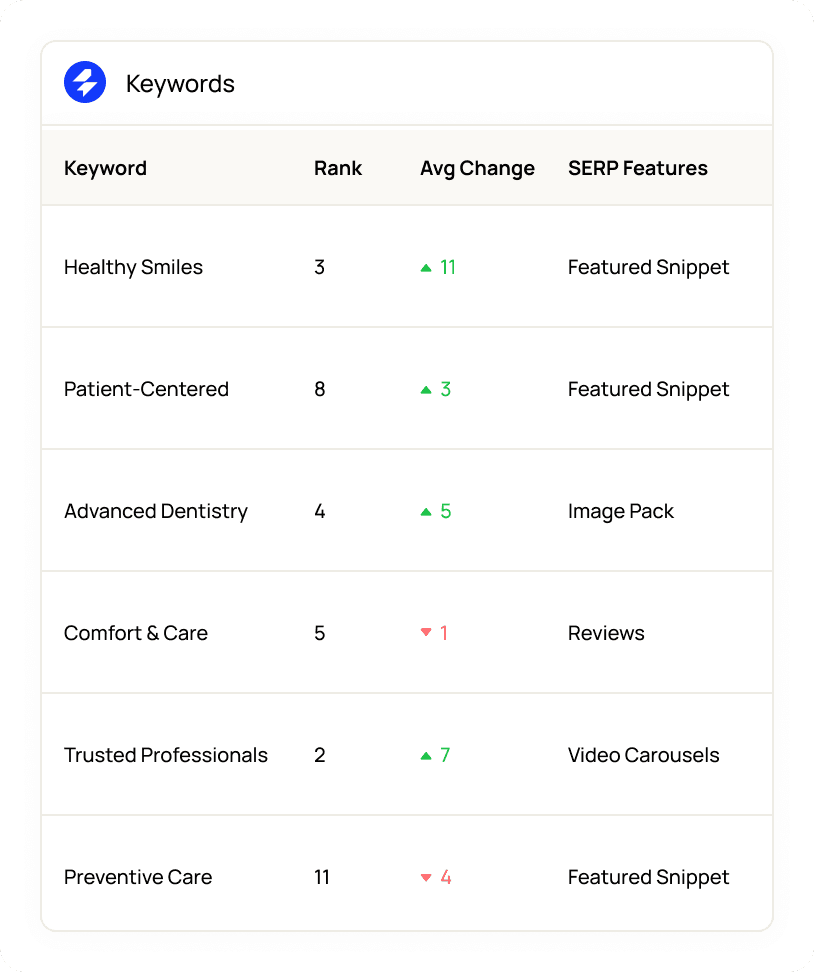Click the green up arrow for Patient-Centered

[x=427, y=389]
